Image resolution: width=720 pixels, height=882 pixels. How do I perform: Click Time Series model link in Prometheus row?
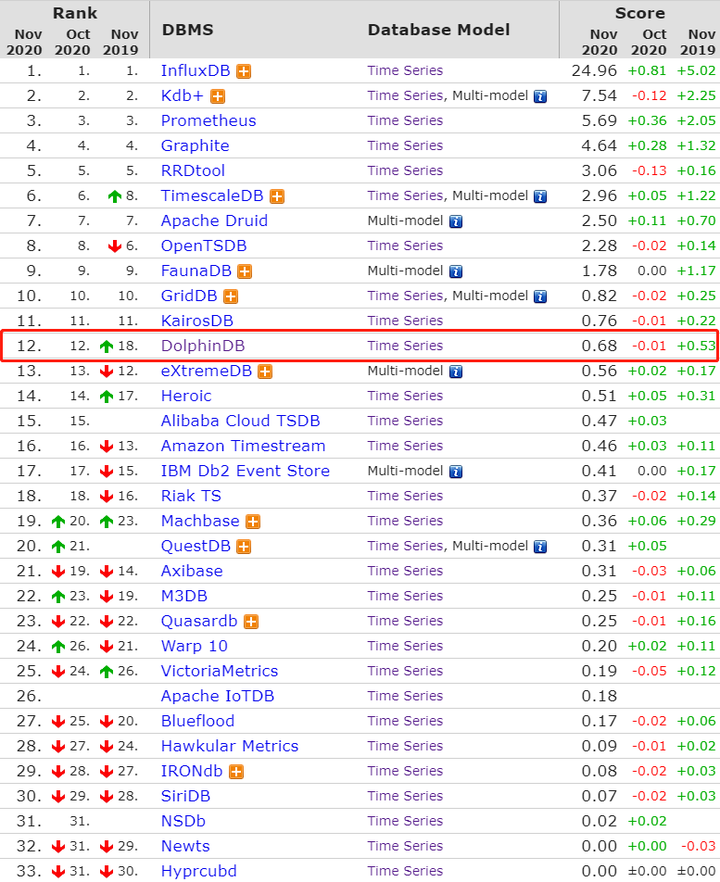(x=405, y=121)
